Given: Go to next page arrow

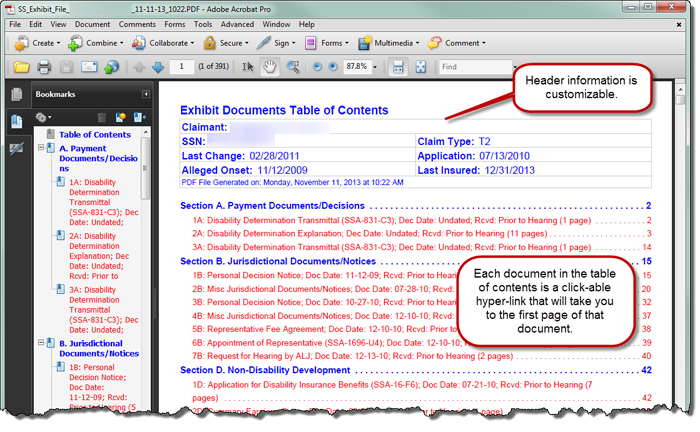Looking at the screenshot, I should pyautogui.click(x=158, y=67).
